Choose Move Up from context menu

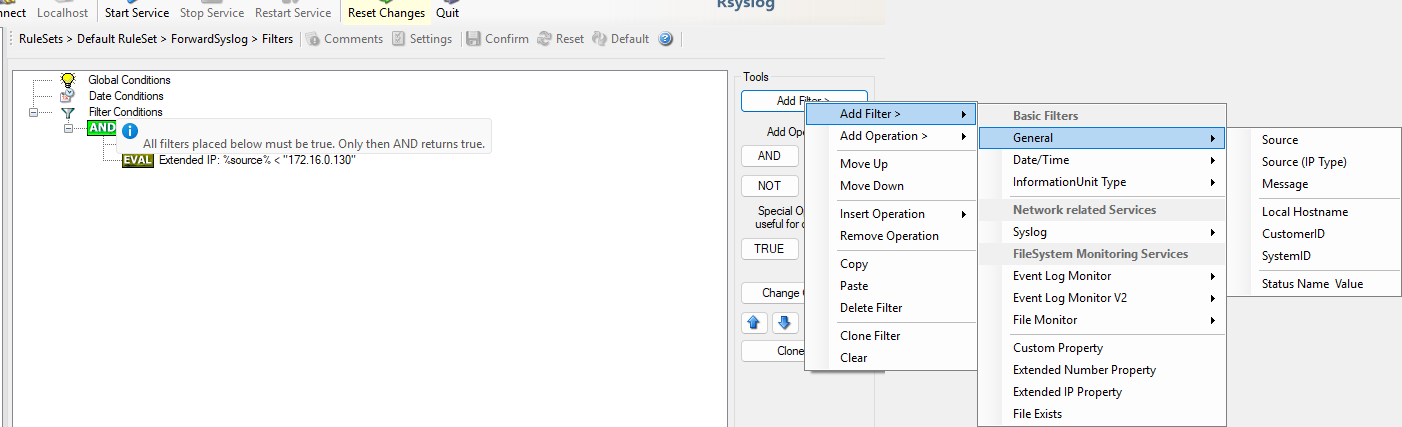pos(891,164)
